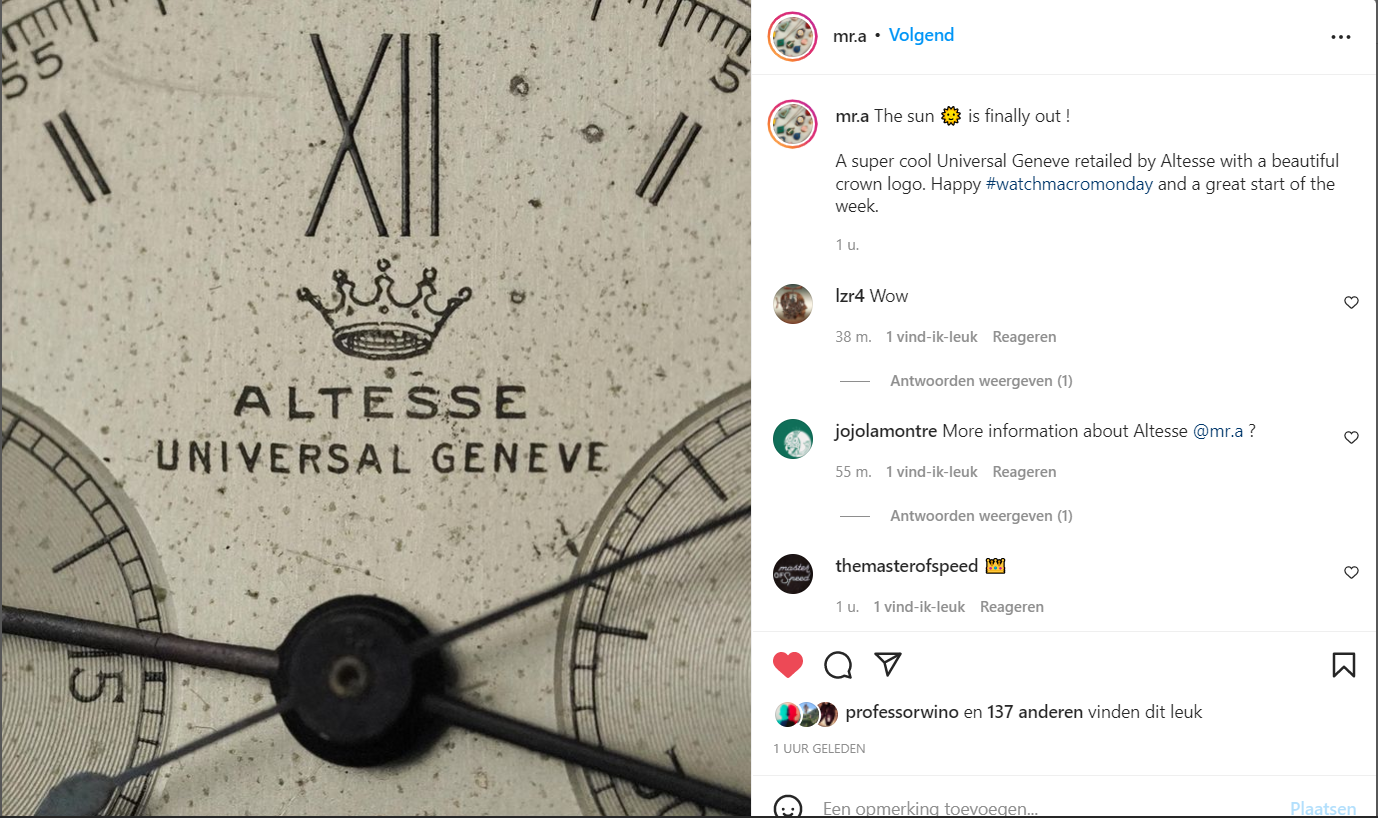Open the @mr.a mention link
1378x818 pixels.
[1218, 431]
